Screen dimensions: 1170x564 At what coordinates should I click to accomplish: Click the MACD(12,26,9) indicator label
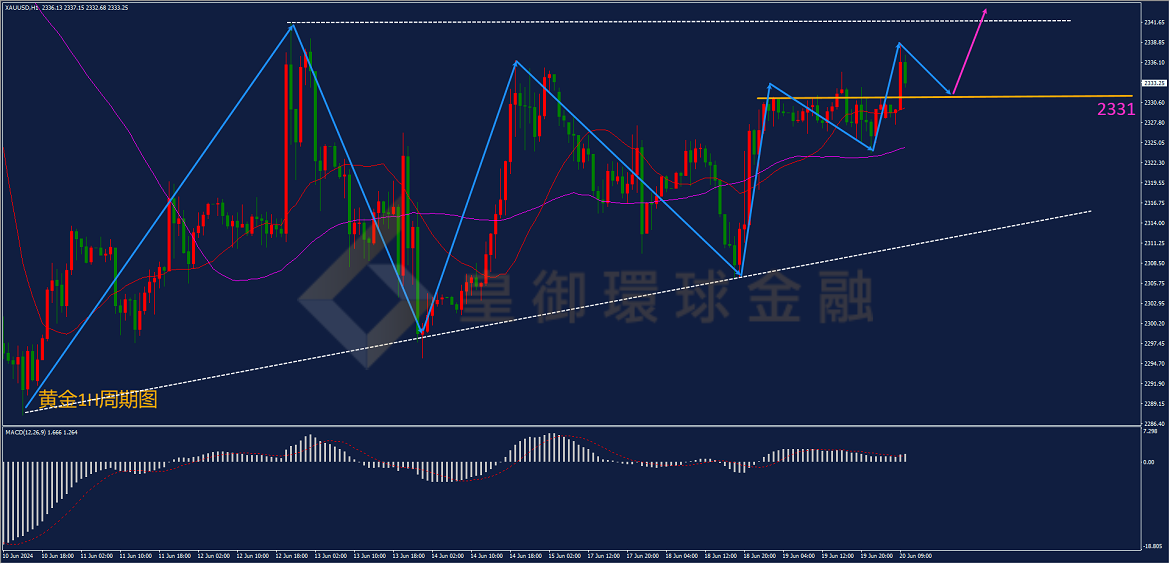tap(25, 432)
